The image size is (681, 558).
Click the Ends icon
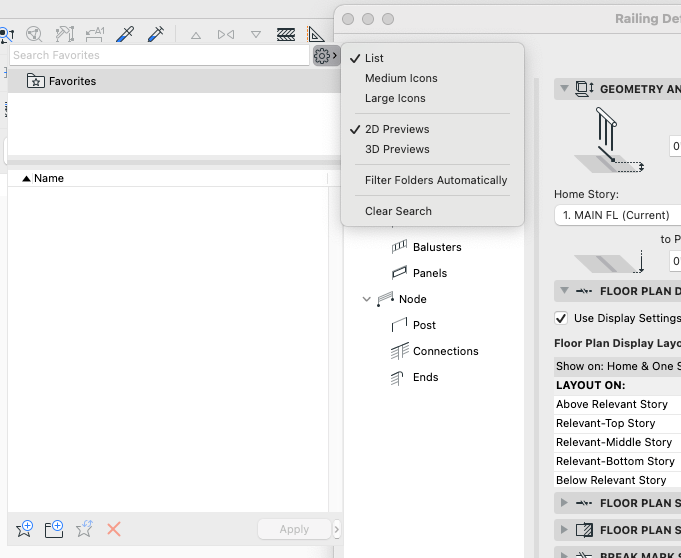point(397,378)
